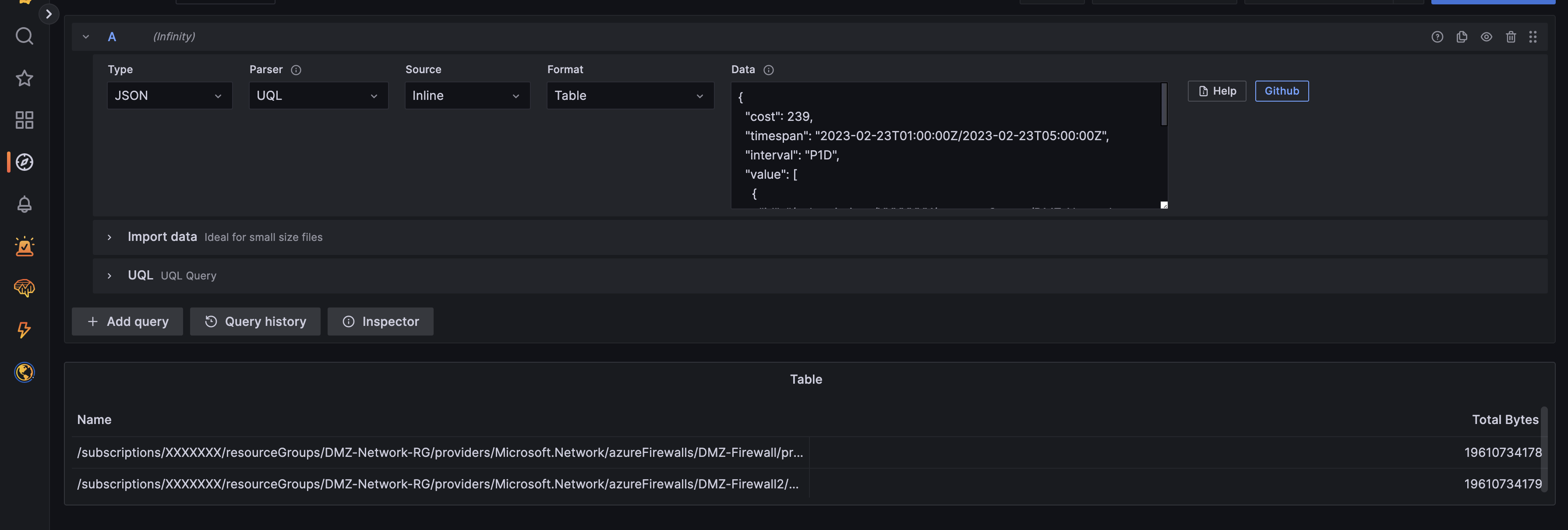Disable query A with the eye toggle
The width and height of the screenshot is (1568, 530).
1487,36
